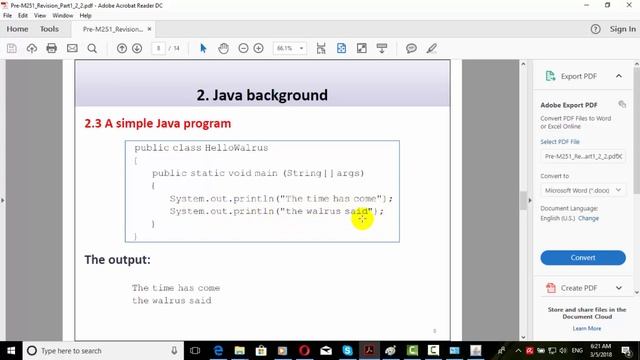
Task: Zoom in with the plus icon
Action: pyautogui.click(x=258, y=48)
